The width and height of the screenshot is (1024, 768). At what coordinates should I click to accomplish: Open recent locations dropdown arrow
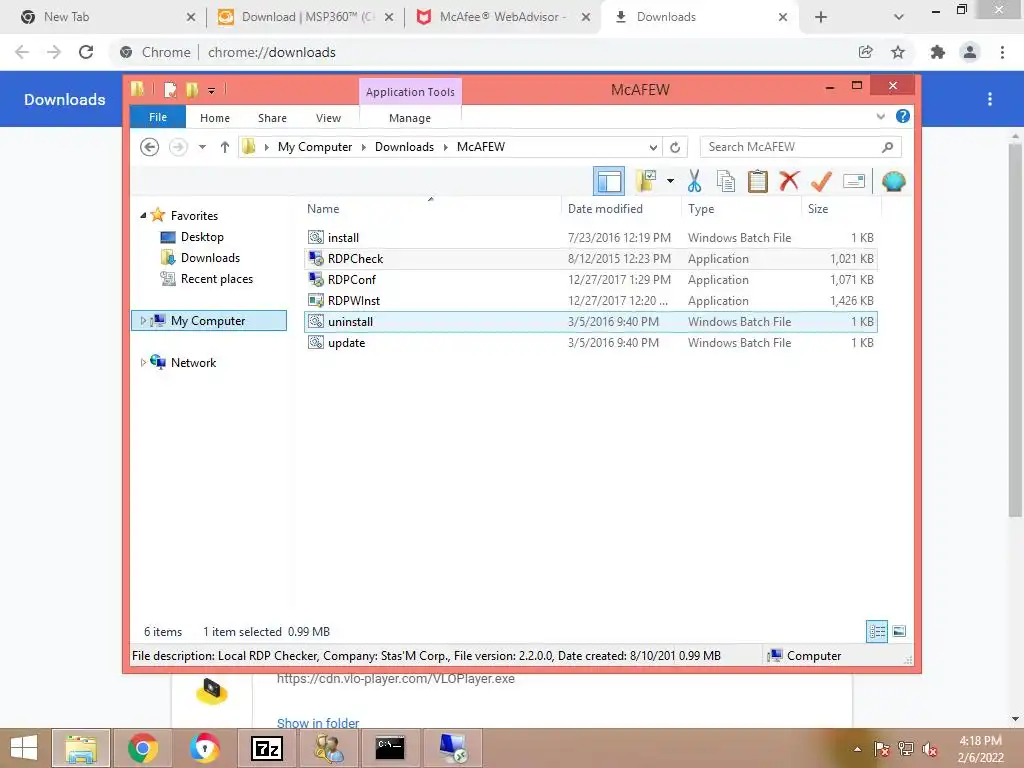[202, 147]
